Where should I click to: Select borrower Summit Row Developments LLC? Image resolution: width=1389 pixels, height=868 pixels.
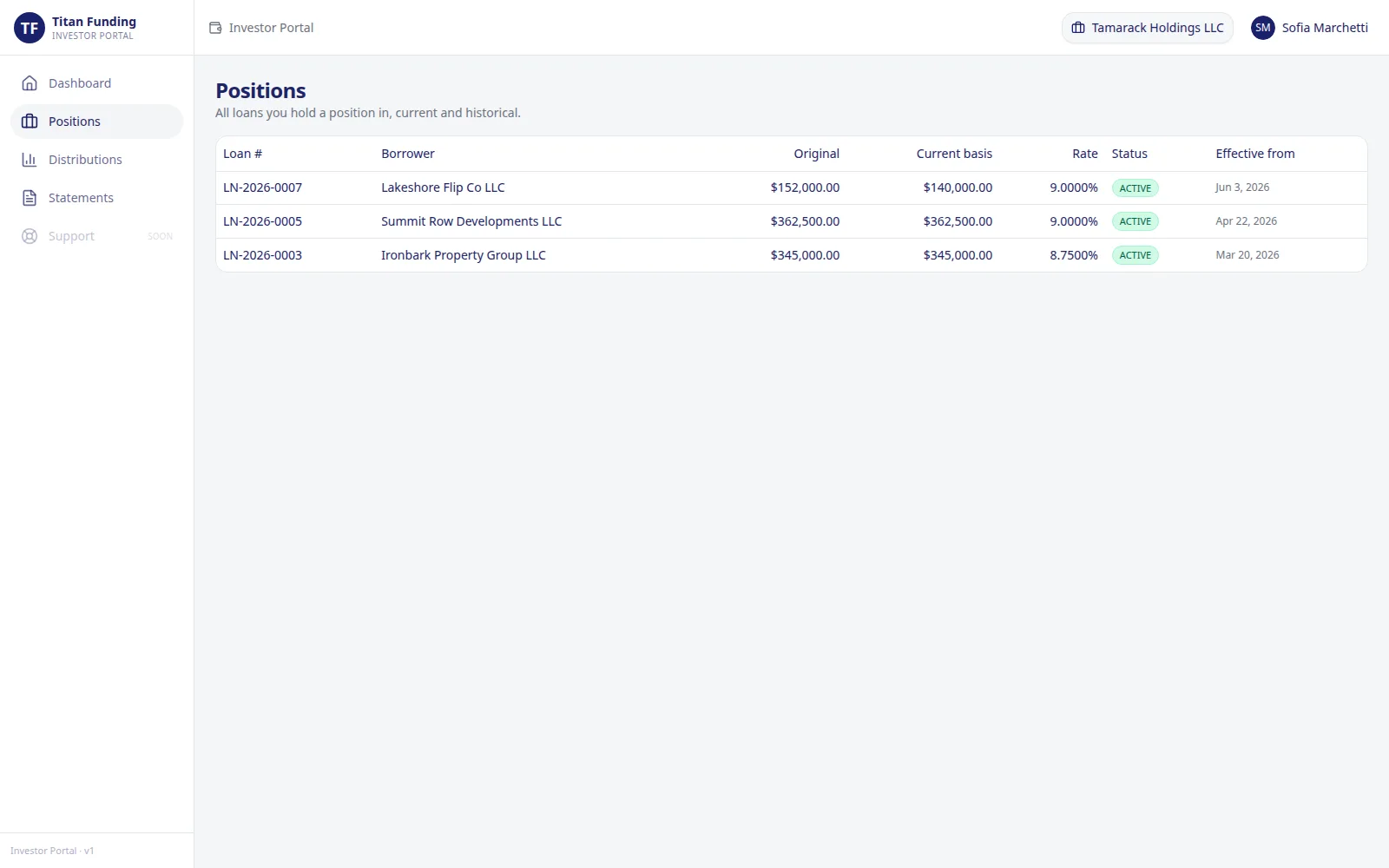(x=471, y=221)
